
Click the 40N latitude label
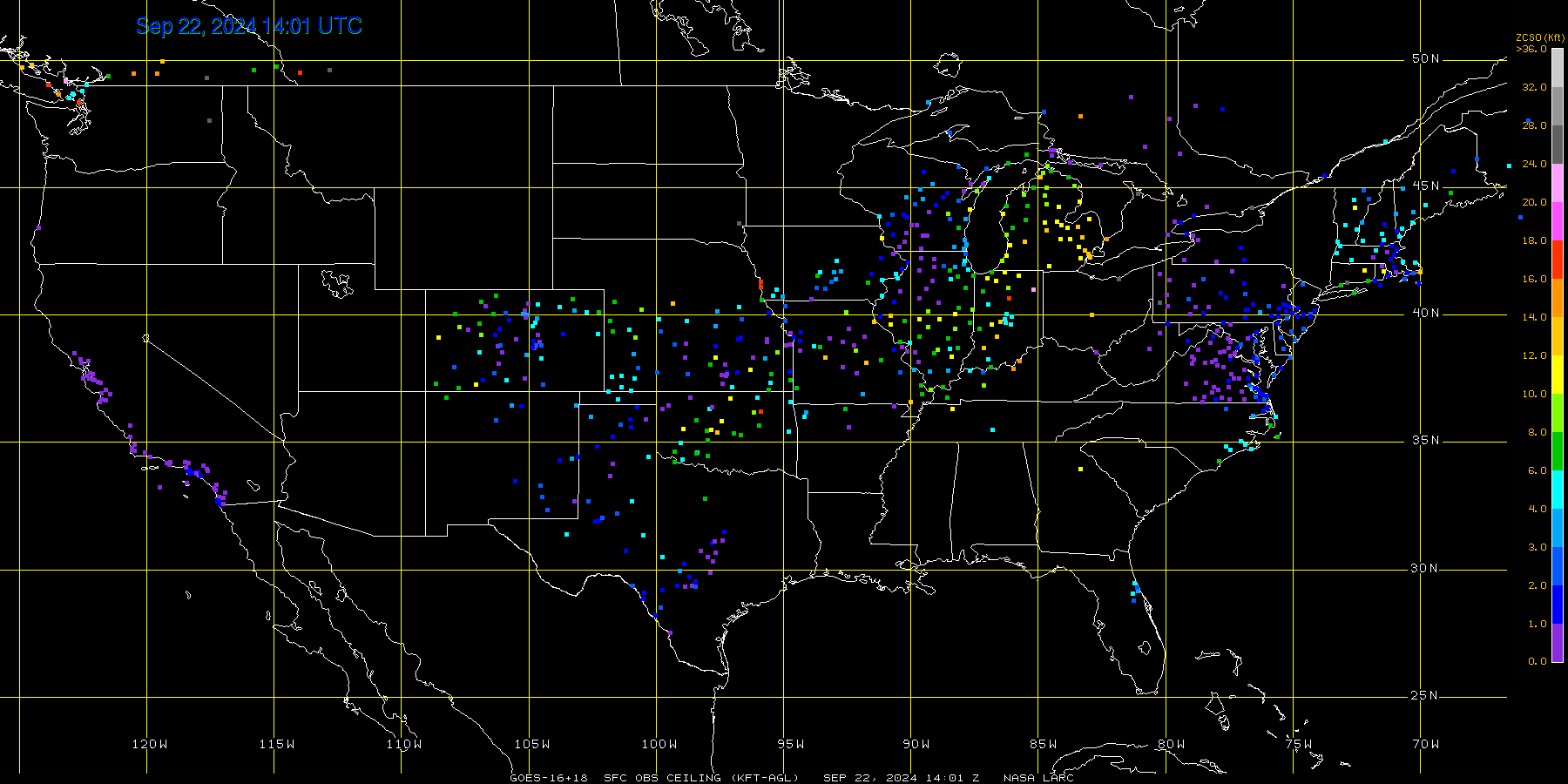click(1426, 313)
